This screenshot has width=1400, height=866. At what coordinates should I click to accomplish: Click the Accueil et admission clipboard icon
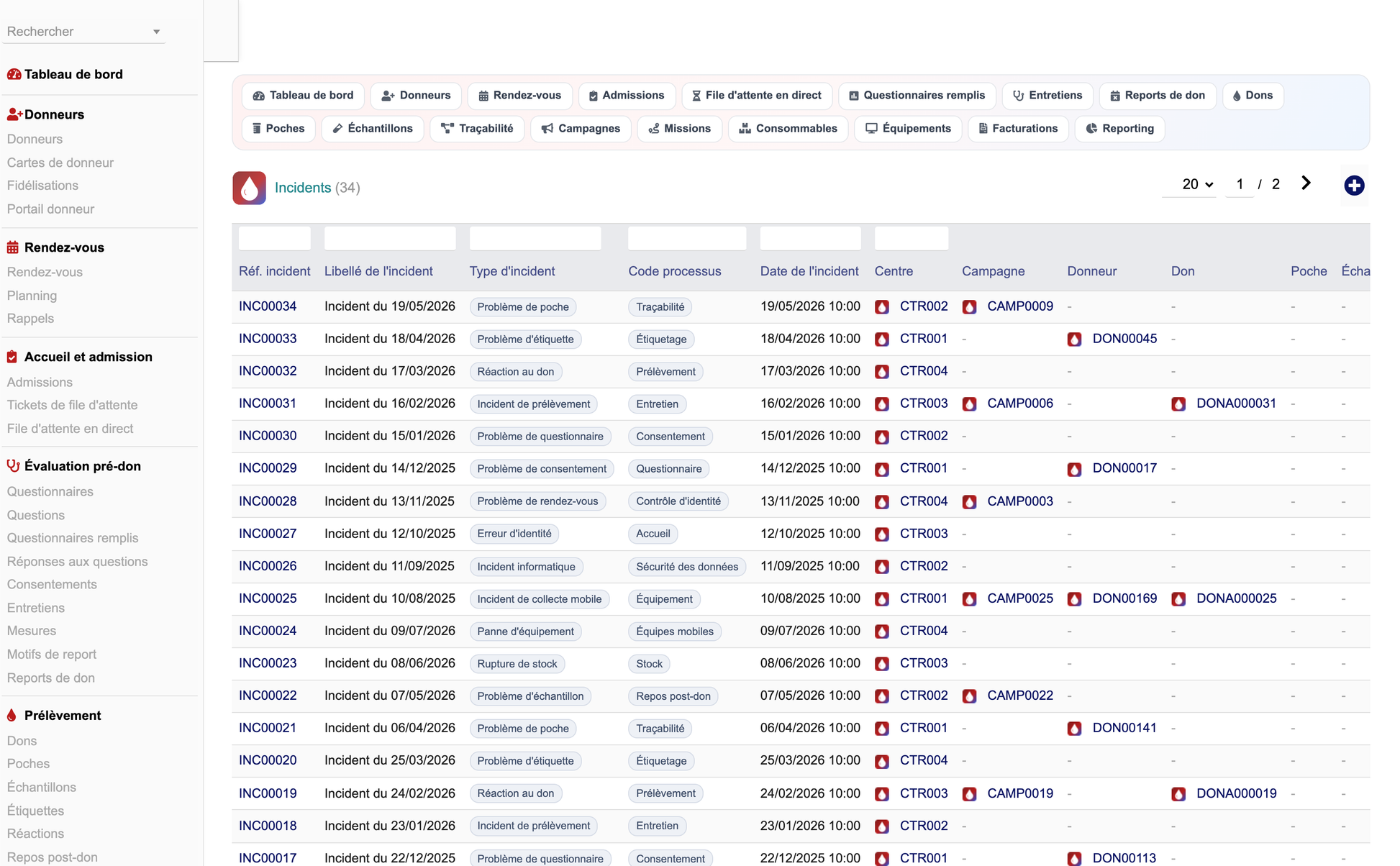[x=12, y=357]
